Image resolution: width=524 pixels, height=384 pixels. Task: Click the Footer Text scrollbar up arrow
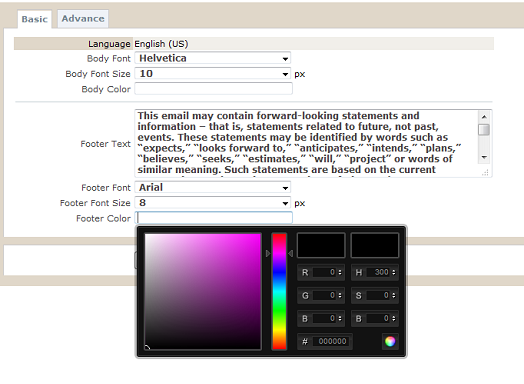[484, 116]
